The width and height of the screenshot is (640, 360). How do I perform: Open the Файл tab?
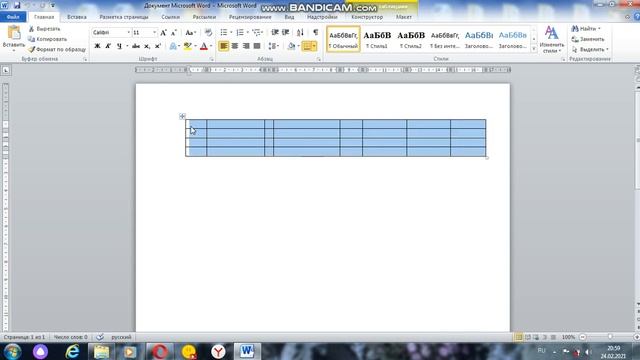pyautogui.click(x=13, y=17)
